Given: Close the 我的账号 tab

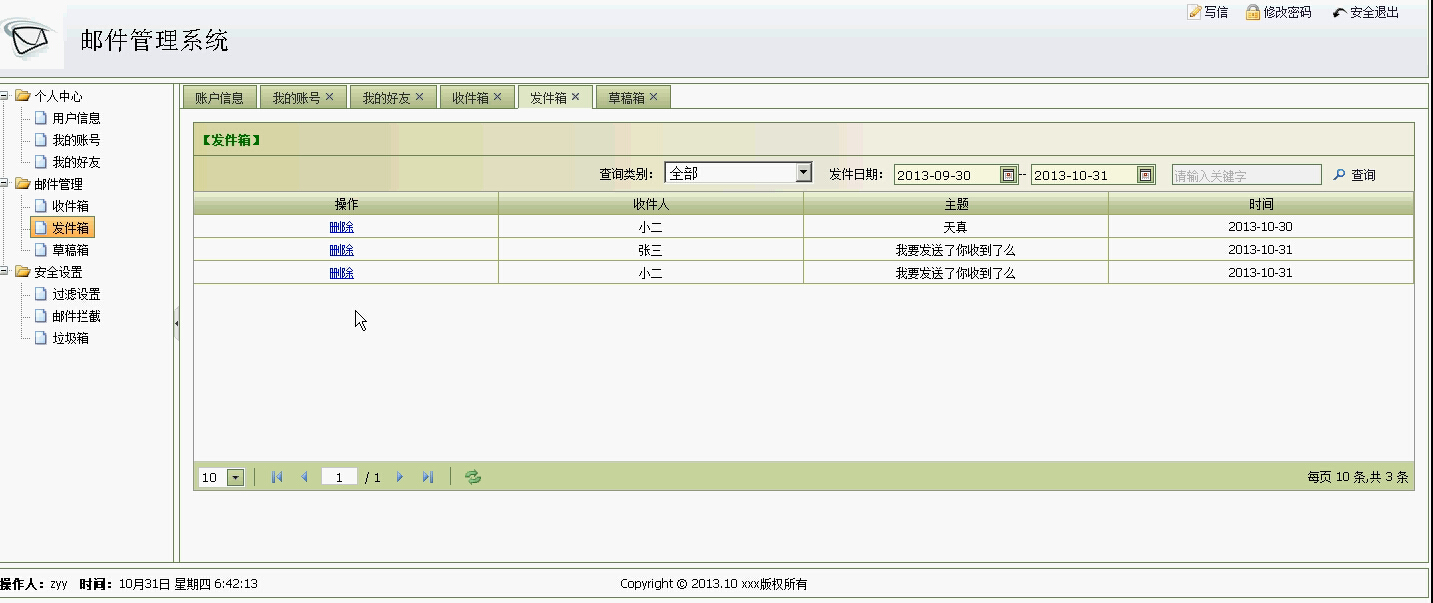Looking at the screenshot, I should click(x=330, y=97).
